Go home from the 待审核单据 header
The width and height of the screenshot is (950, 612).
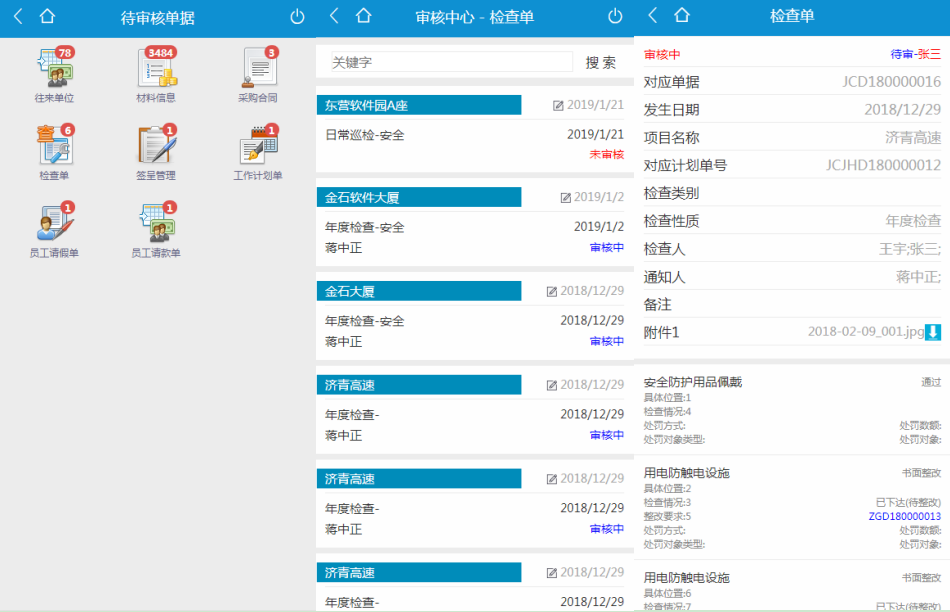pyautogui.click(x=46, y=17)
